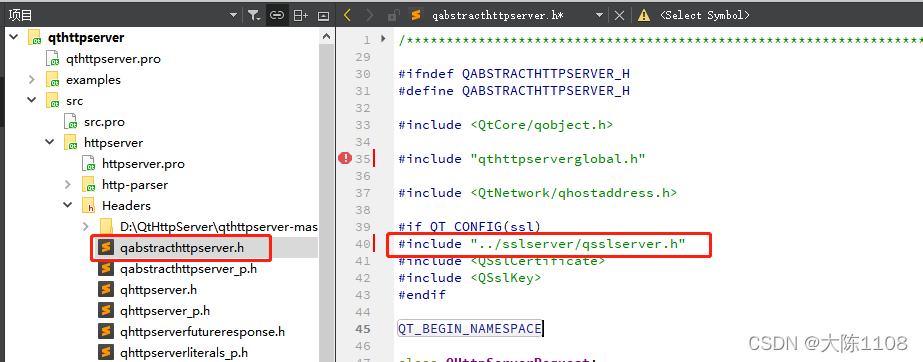The height and width of the screenshot is (362, 923).
Task: Open qhttpserver_p.h header
Action: click(164, 311)
